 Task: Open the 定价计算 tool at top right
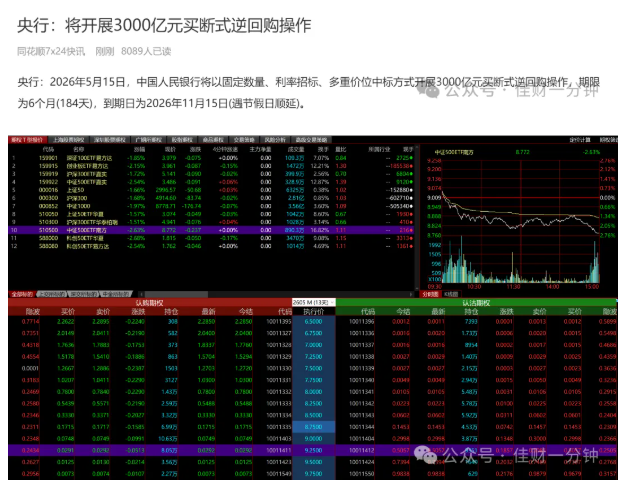click(x=580, y=140)
